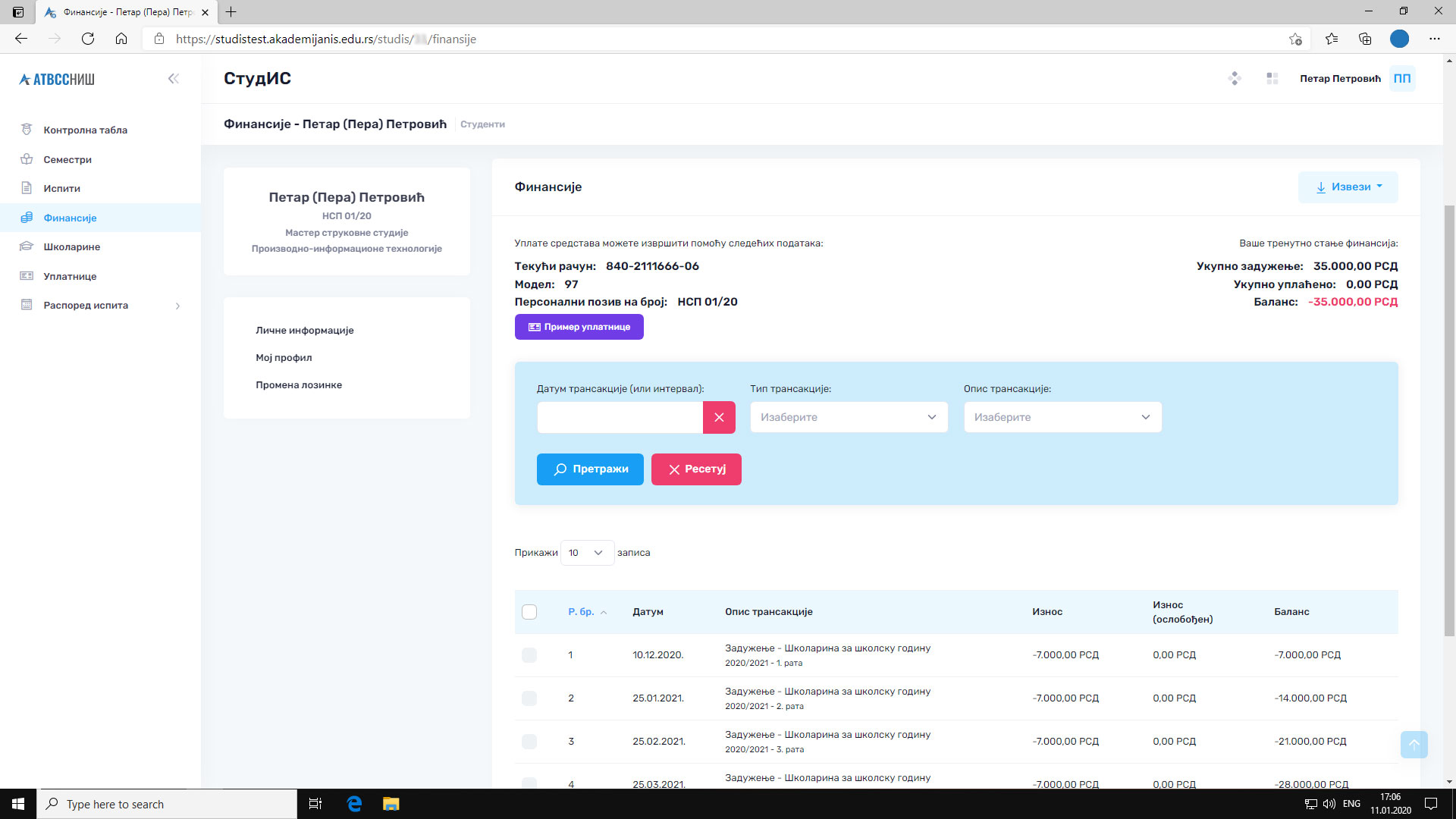Collapse the sidebar with double-chevron icon

point(174,78)
